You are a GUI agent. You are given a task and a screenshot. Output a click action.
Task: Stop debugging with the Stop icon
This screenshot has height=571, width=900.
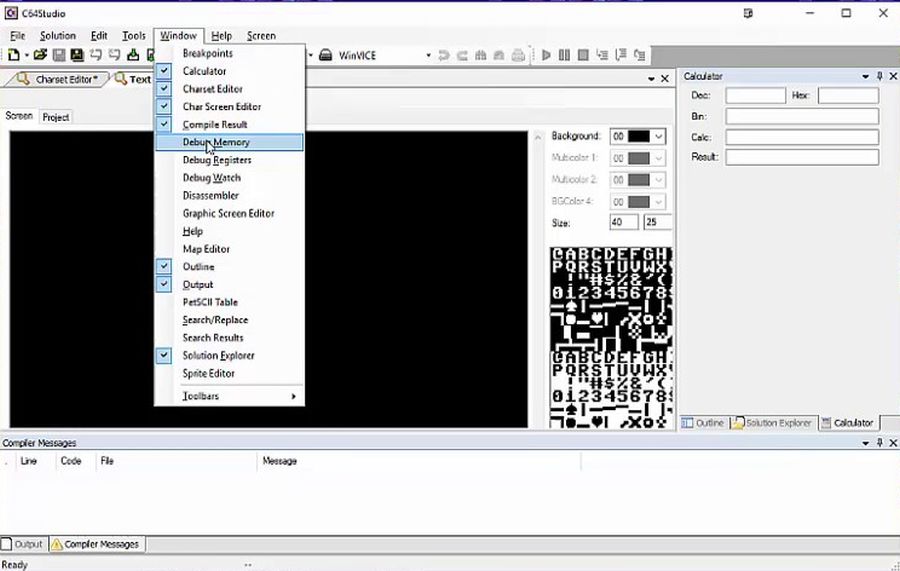583,55
